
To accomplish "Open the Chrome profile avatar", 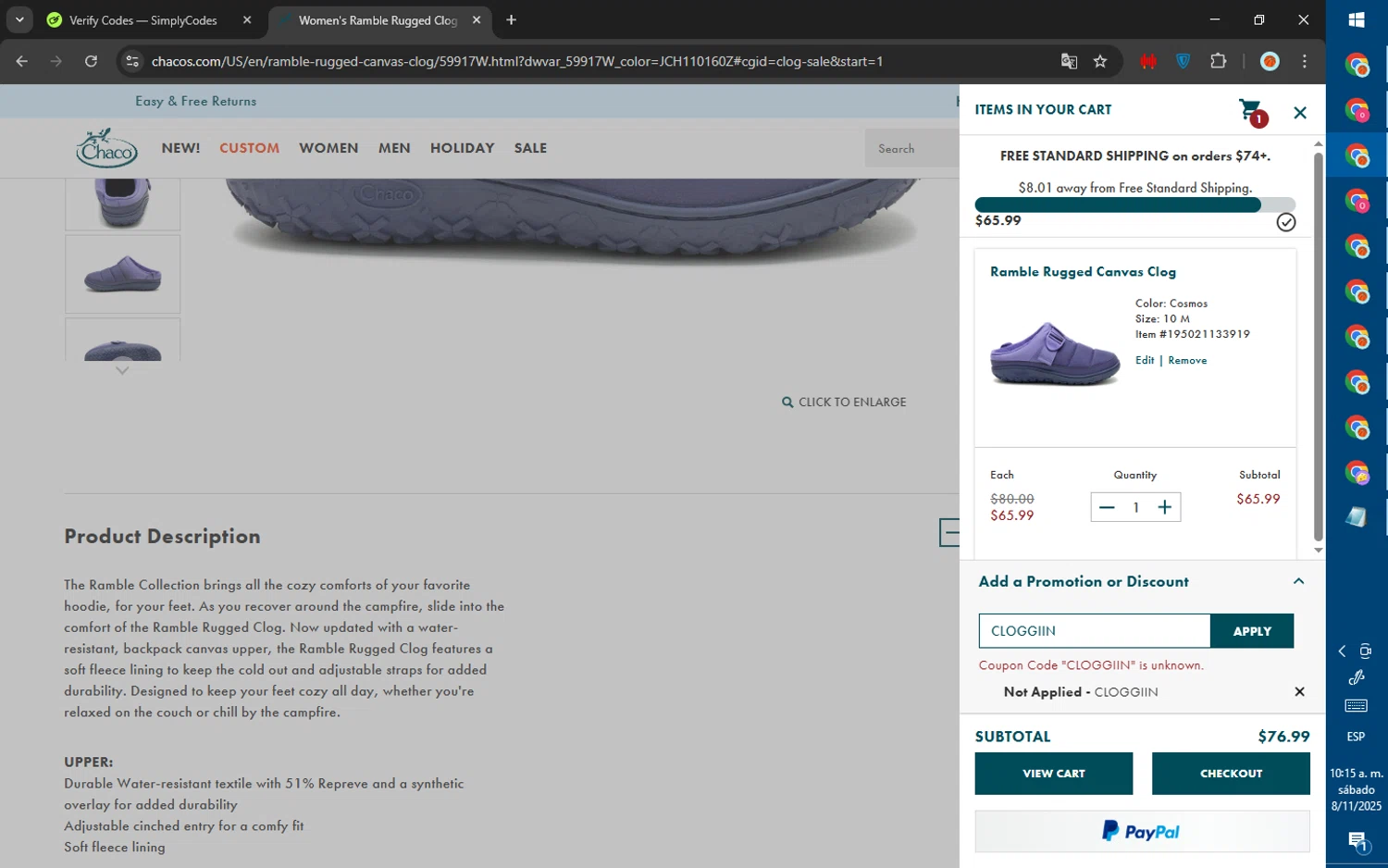I will 1270,61.
